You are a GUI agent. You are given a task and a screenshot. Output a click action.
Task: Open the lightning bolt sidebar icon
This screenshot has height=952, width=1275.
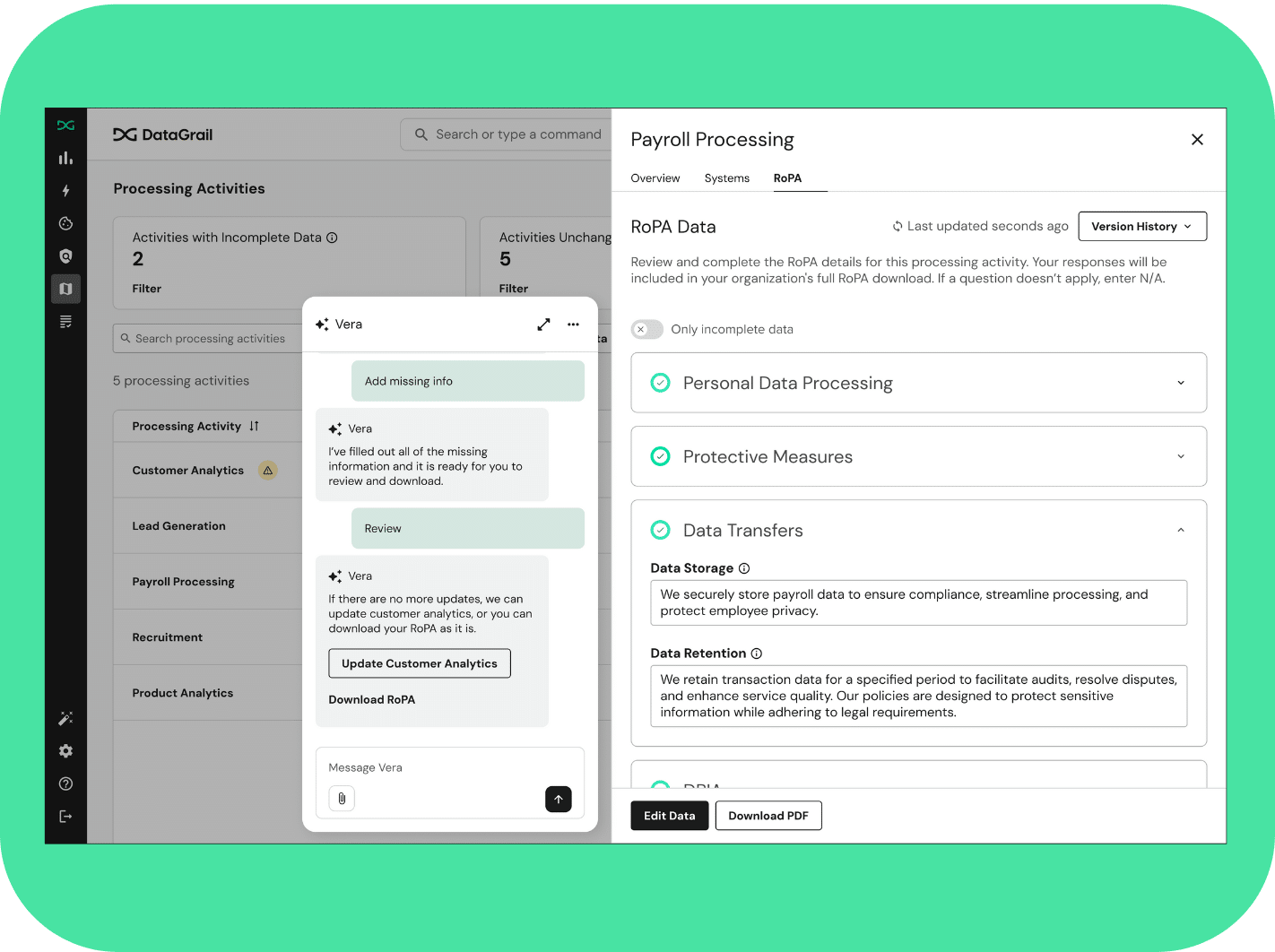point(65,191)
